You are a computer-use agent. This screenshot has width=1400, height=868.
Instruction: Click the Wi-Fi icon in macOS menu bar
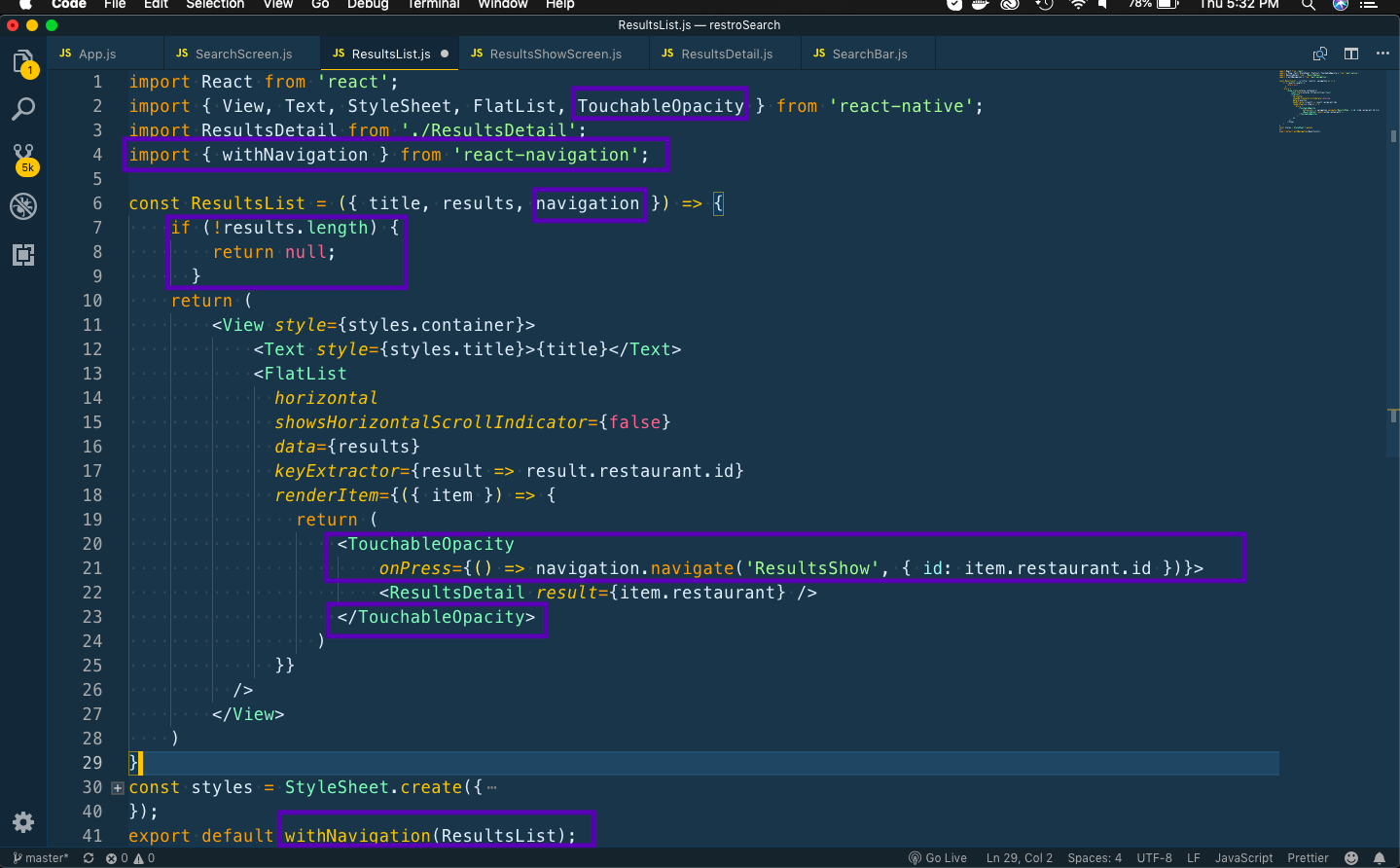(1078, 5)
